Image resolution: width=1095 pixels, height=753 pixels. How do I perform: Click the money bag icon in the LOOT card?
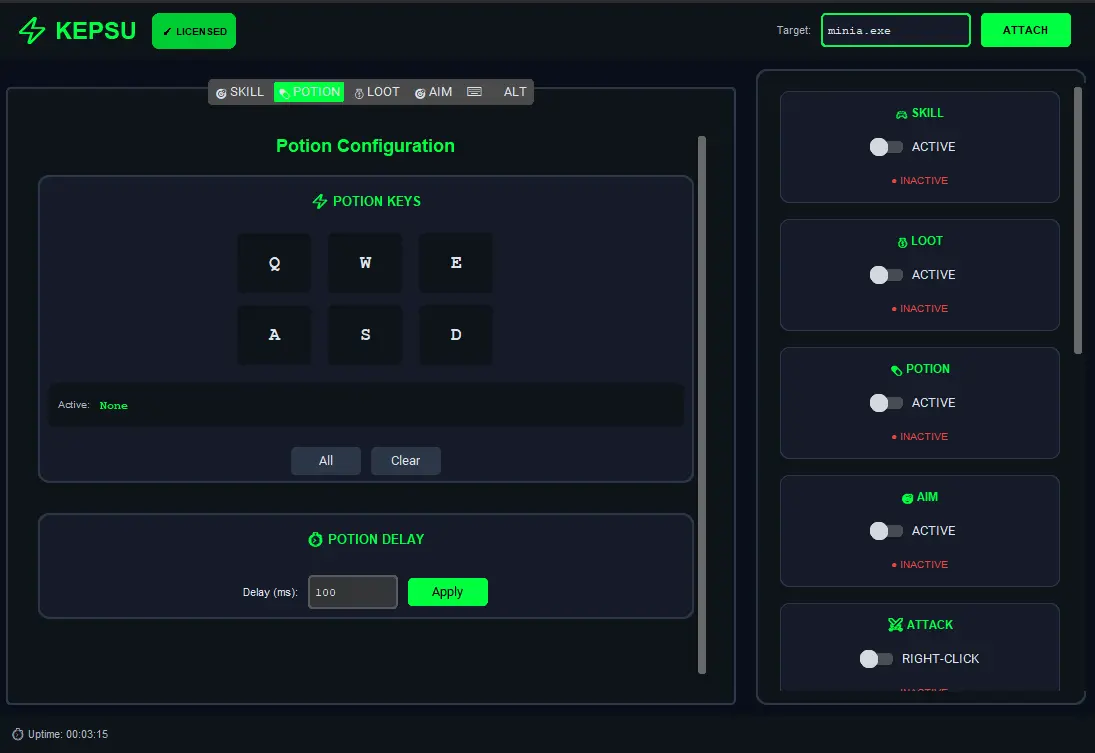pyautogui.click(x=902, y=242)
